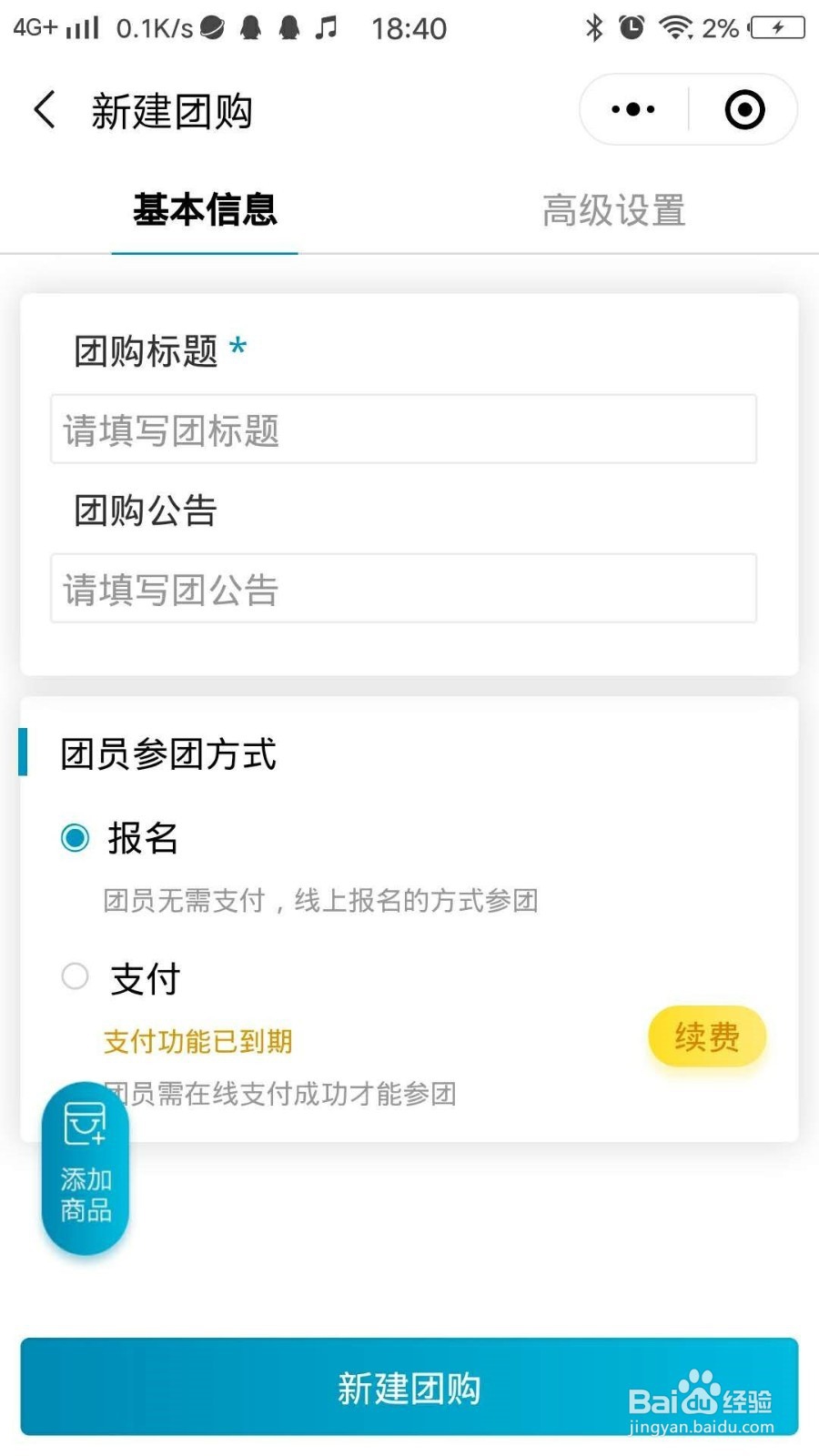
Task: Tap the 新建团购 page title
Action: pos(172,111)
